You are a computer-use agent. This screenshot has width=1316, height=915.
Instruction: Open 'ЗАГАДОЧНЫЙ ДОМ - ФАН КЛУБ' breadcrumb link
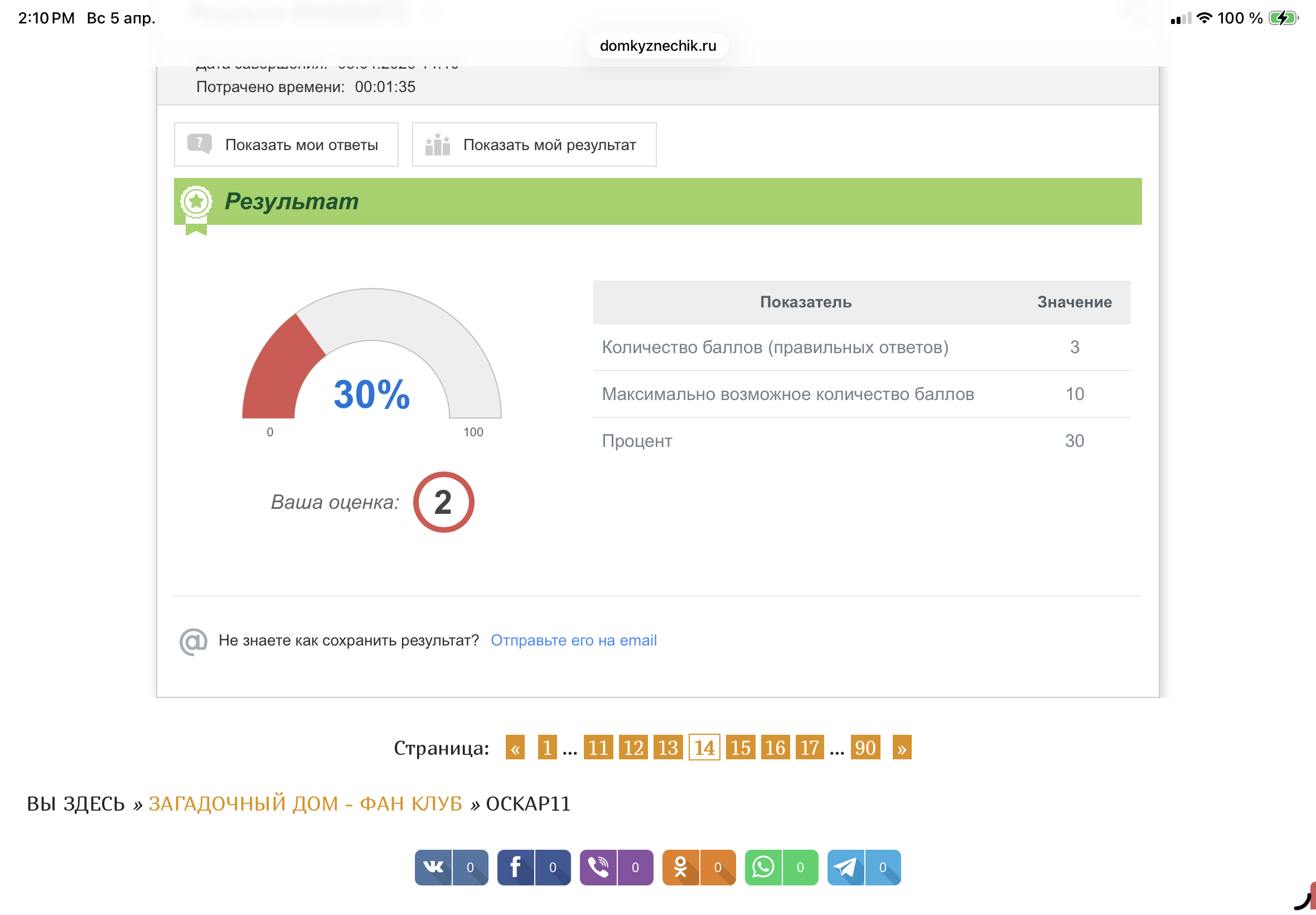(306, 803)
